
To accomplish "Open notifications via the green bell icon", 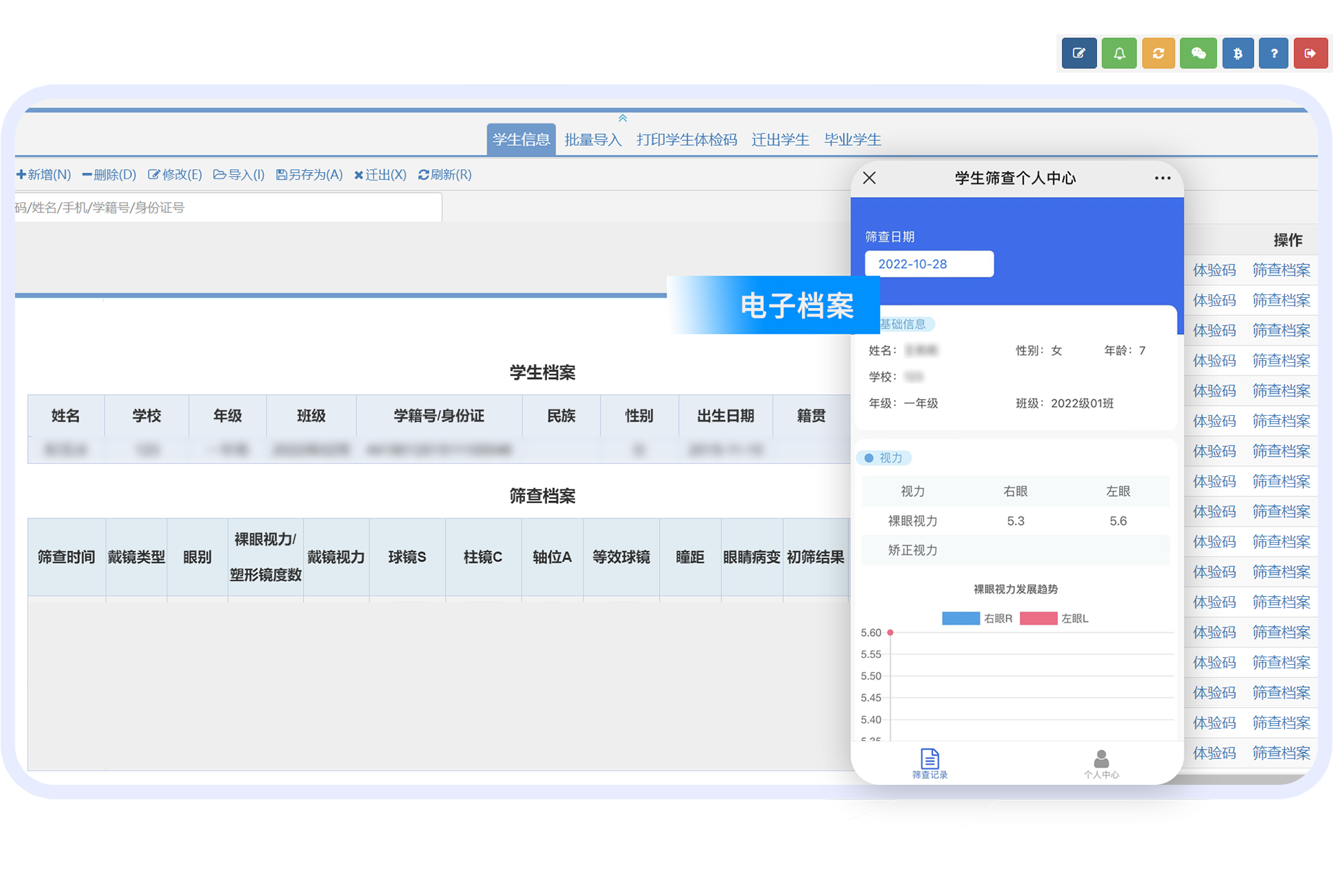I will pyautogui.click(x=1119, y=53).
